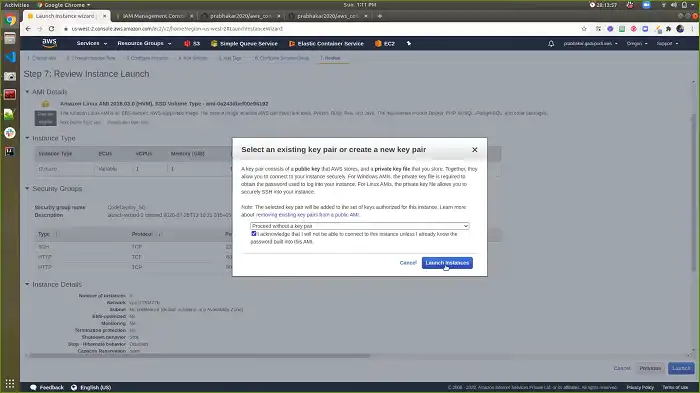Open the 'Proceed without a key pair' dropdown
The image size is (700, 393).
tap(359, 226)
